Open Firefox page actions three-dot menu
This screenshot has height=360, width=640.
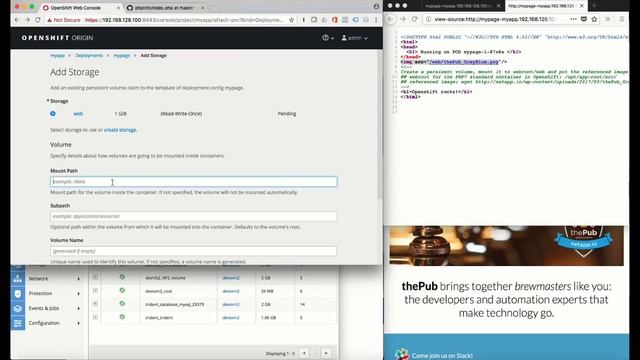[x=573, y=19]
